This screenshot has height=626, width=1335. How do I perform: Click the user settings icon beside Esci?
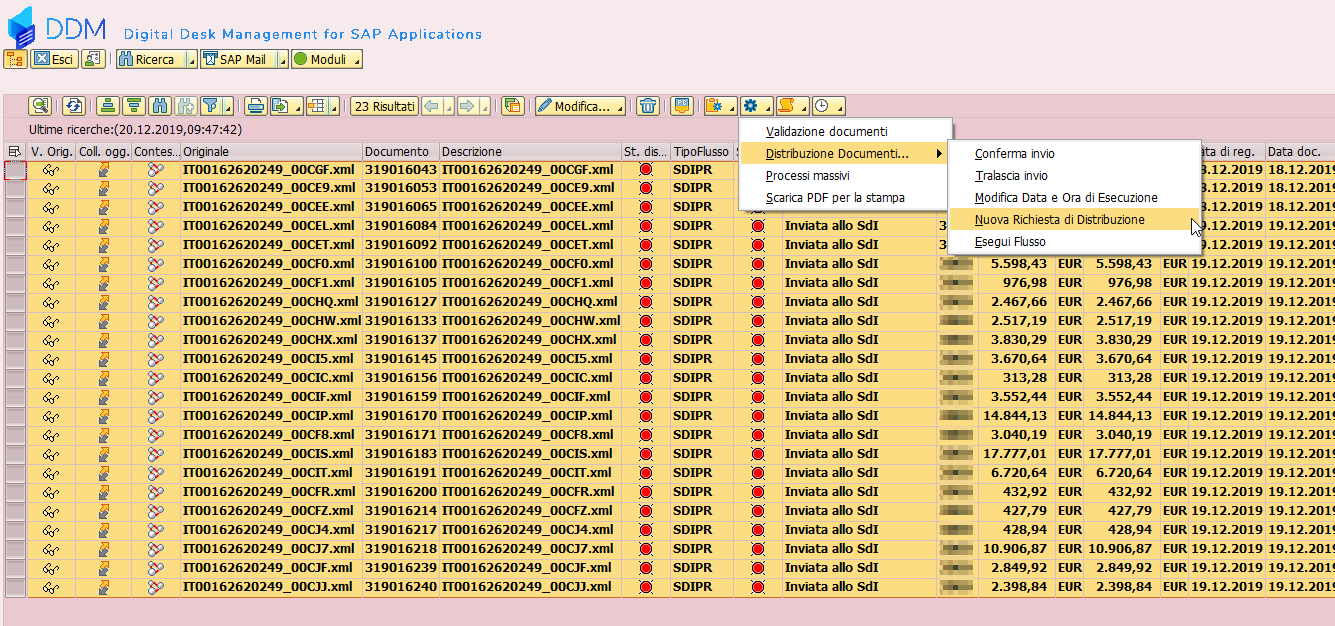(93, 59)
